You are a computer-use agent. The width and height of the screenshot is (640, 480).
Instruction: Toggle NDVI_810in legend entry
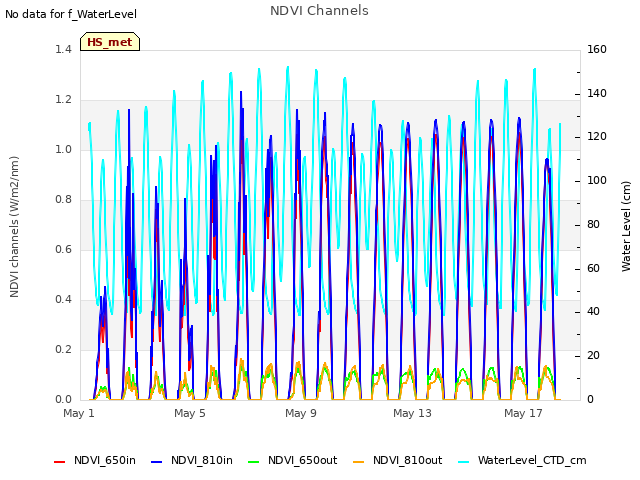(192, 460)
